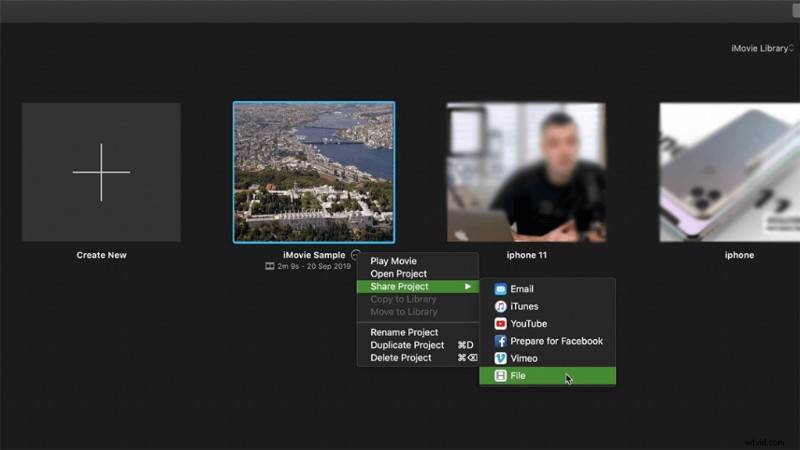Choose Play Movie from context menu

click(x=417, y=261)
